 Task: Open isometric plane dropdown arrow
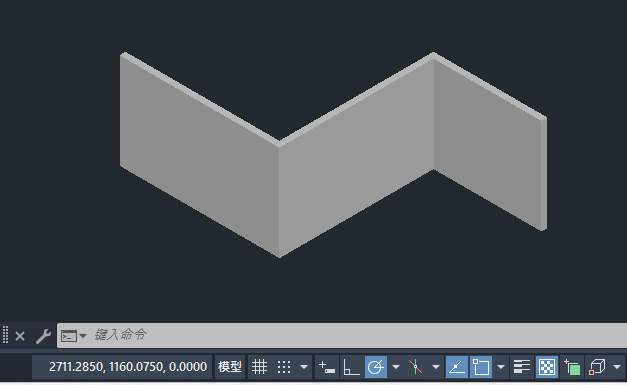click(x=436, y=367)
